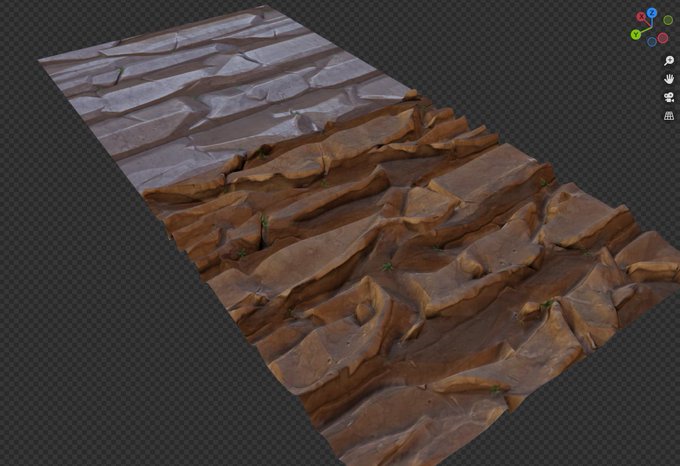Toggle camera view with the camera icon
680x466 pixels.
click(669, 97)
